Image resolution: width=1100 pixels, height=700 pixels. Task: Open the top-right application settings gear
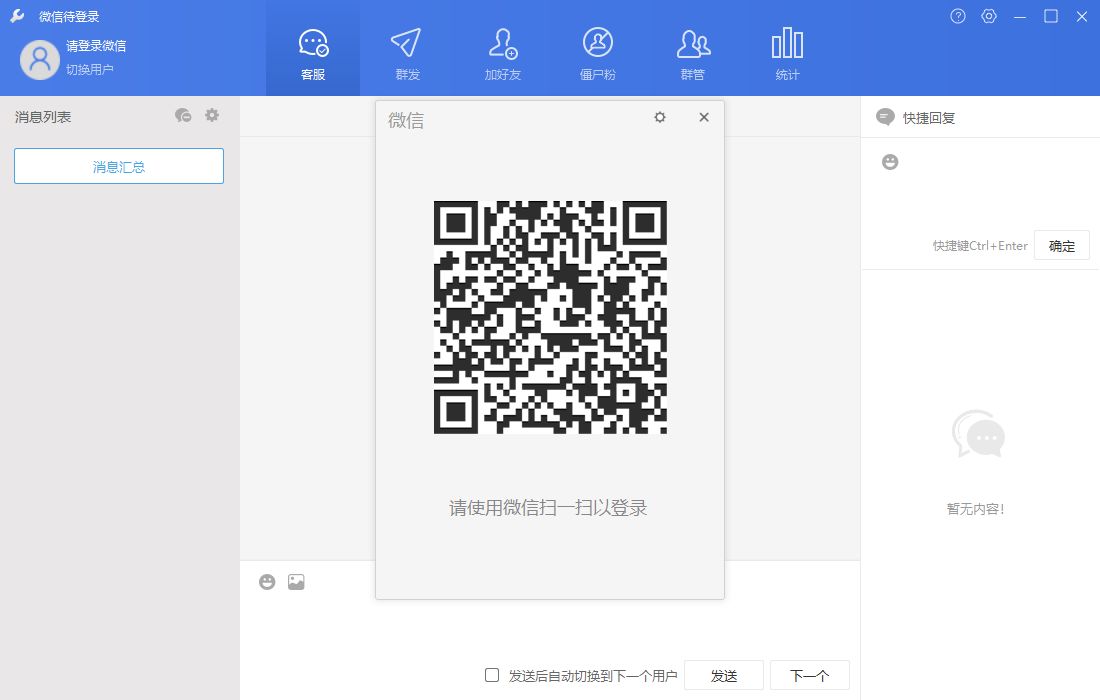(988, 16)
